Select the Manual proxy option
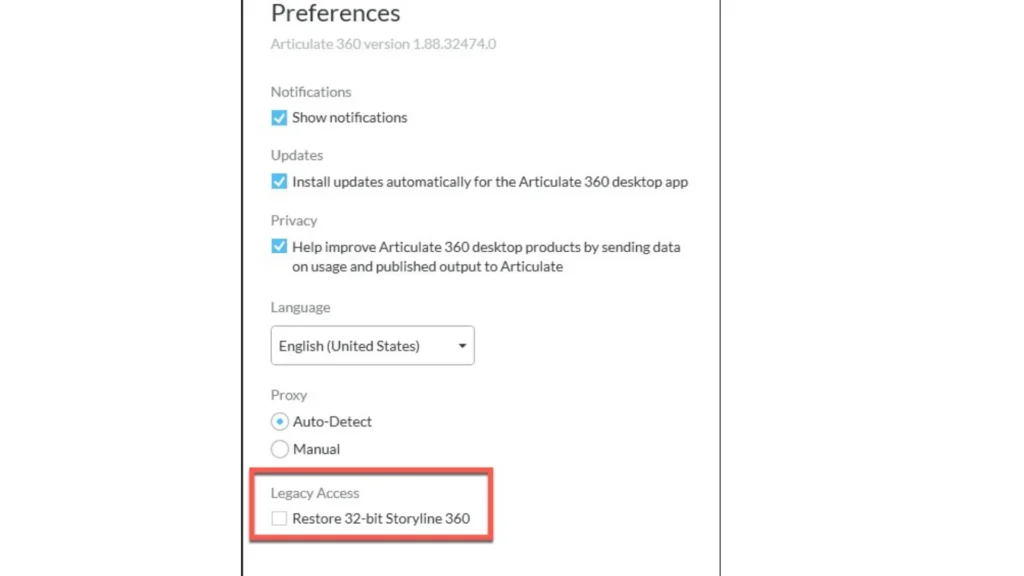Viewport: 1024px width, 576px height. pos(280,449)
